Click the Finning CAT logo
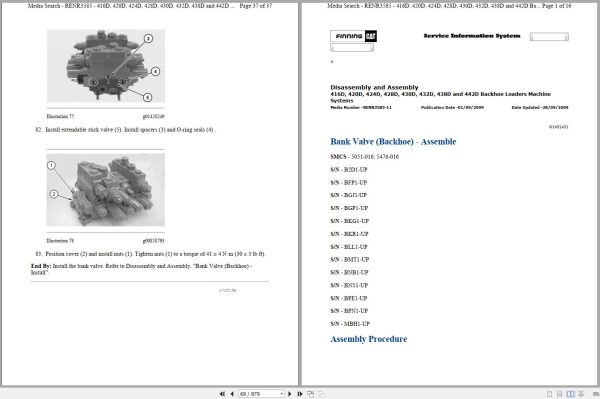Viewport: 600px width, 399px height. click(353, 36)
